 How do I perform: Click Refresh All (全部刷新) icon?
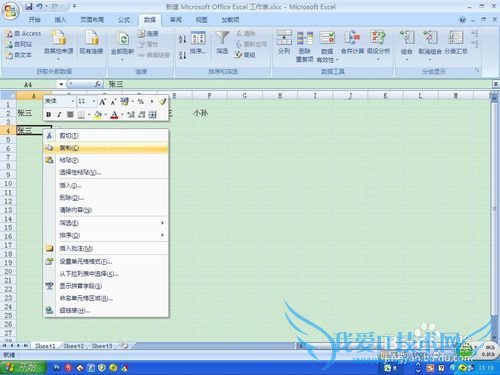pyautogui.click(x=123, y=39)
